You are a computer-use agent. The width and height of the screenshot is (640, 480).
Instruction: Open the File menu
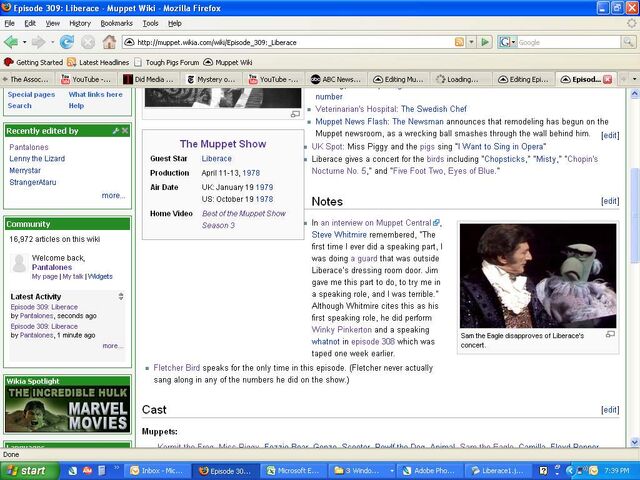tap(9, 23)
